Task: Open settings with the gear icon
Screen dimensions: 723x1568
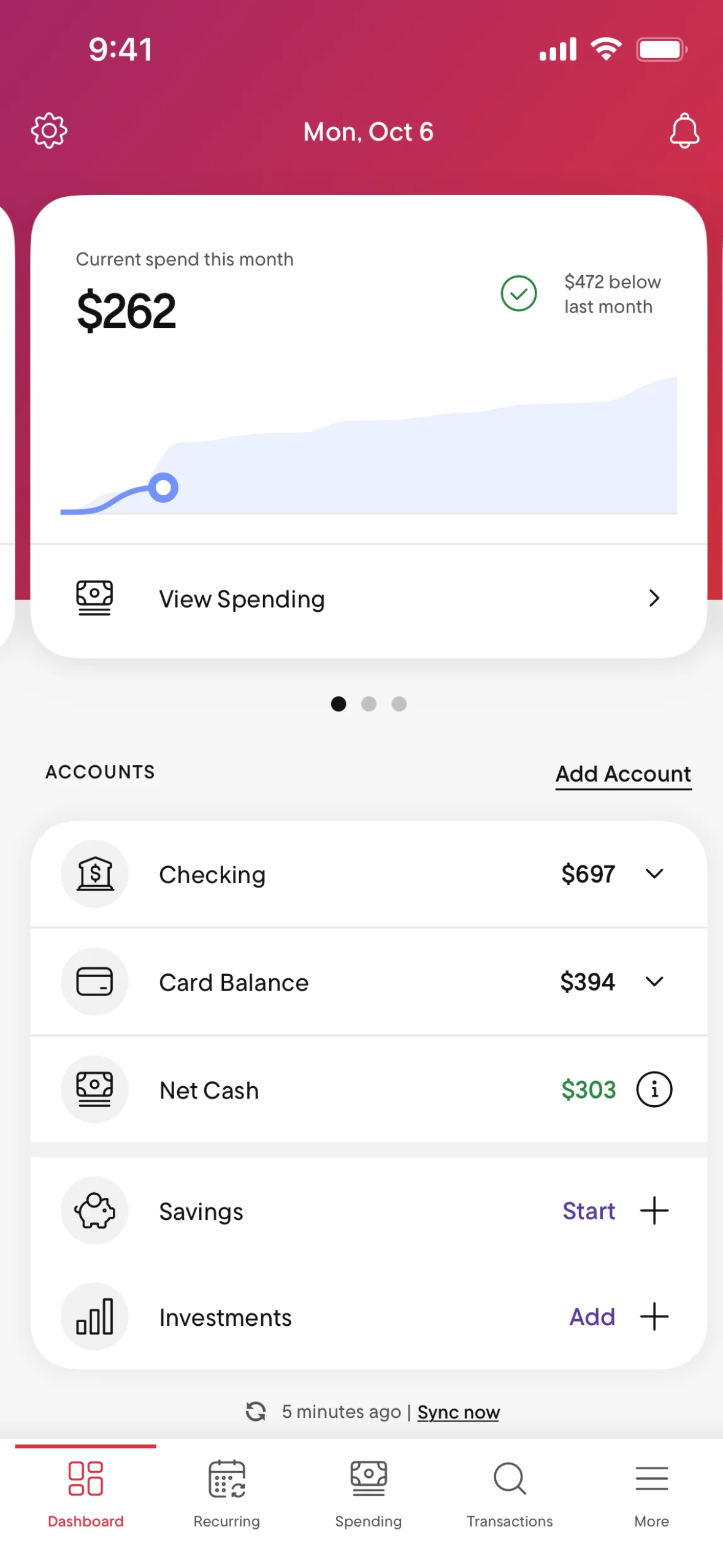Action: click(x=49, y=131)
